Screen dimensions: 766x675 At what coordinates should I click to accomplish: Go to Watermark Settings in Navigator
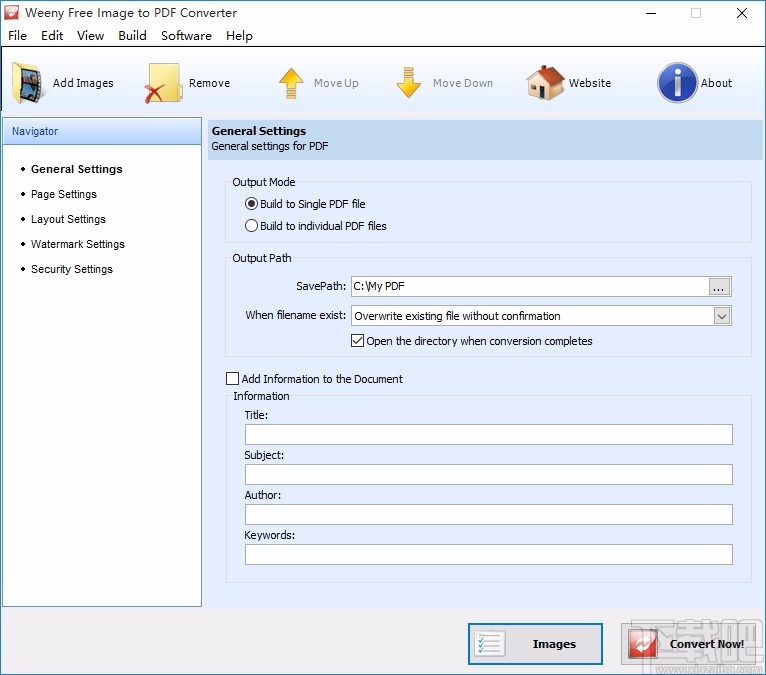[x=78, y=244]
